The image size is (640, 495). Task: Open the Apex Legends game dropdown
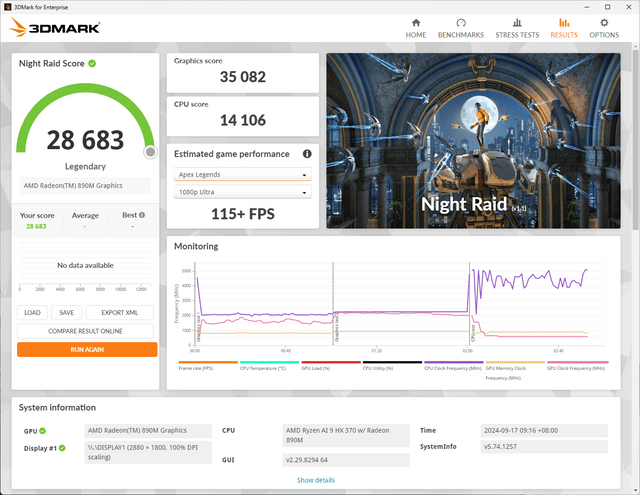point(243,174)
